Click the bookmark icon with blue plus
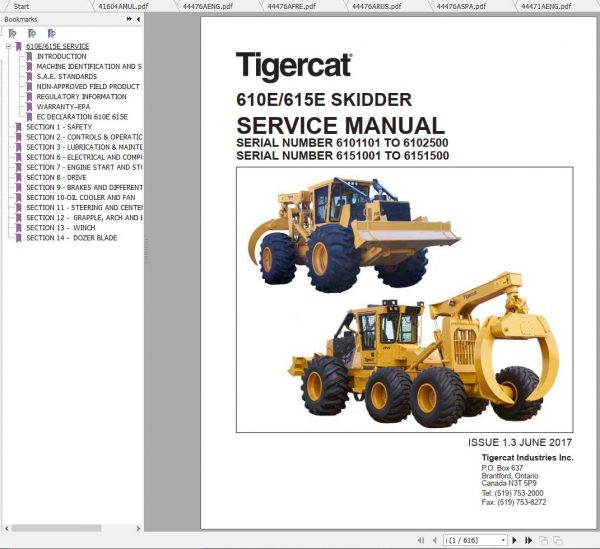The width and height of the screenshot is (600, 549). point(51,34)
